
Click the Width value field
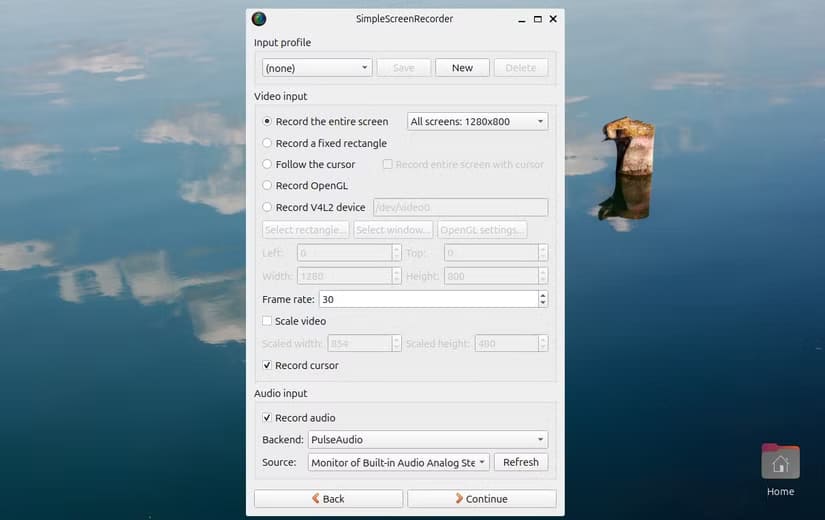coord(345,276)
